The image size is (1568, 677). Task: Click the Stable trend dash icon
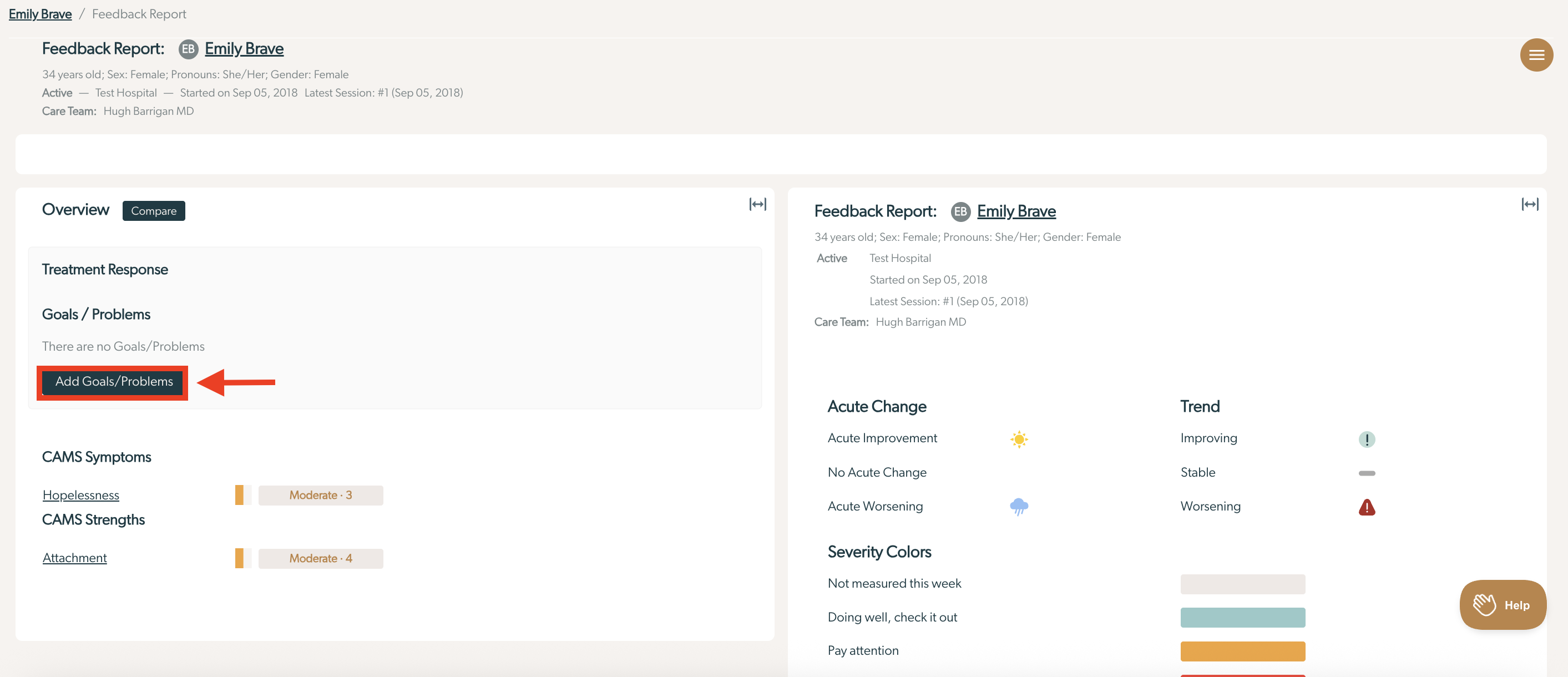point(1366,473)
